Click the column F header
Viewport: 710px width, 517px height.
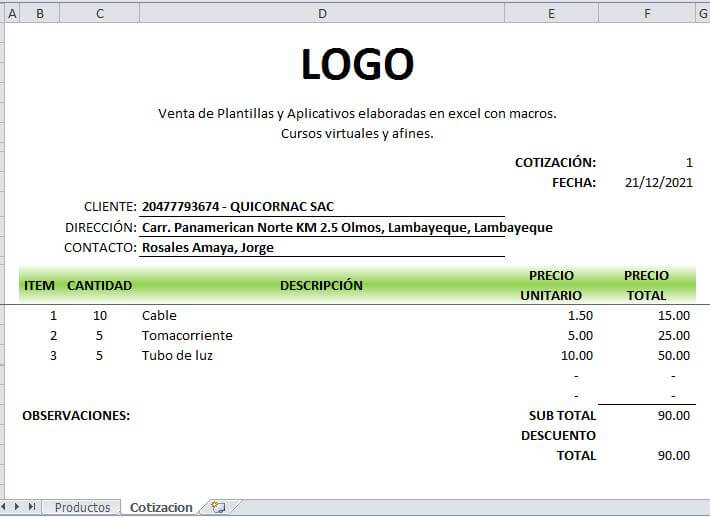pyautogui.click(x=647, y=13)
